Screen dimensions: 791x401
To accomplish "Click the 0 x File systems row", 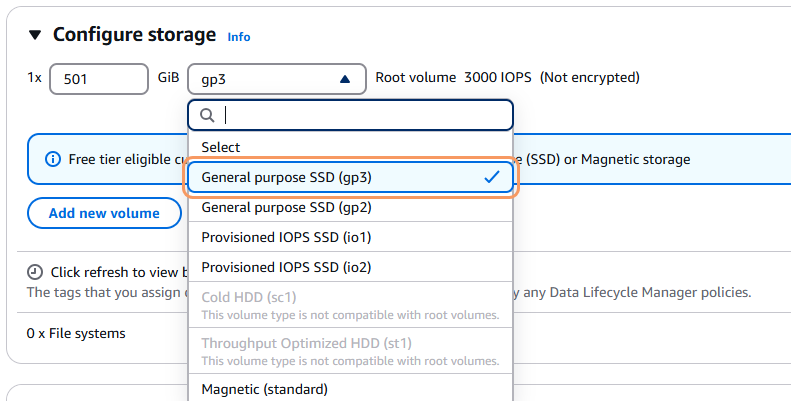I will (76, 333).
